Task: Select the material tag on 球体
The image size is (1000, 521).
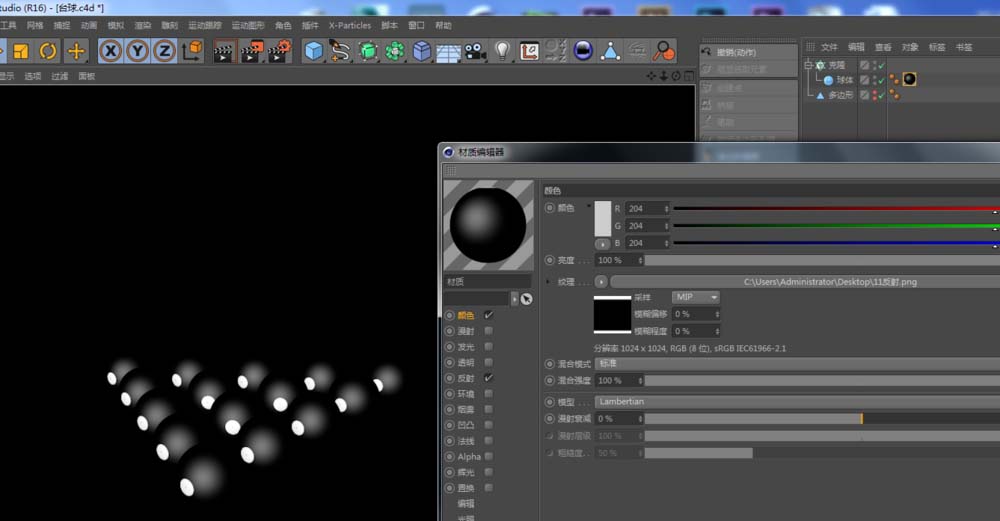Action: click(x=910, y=79)
